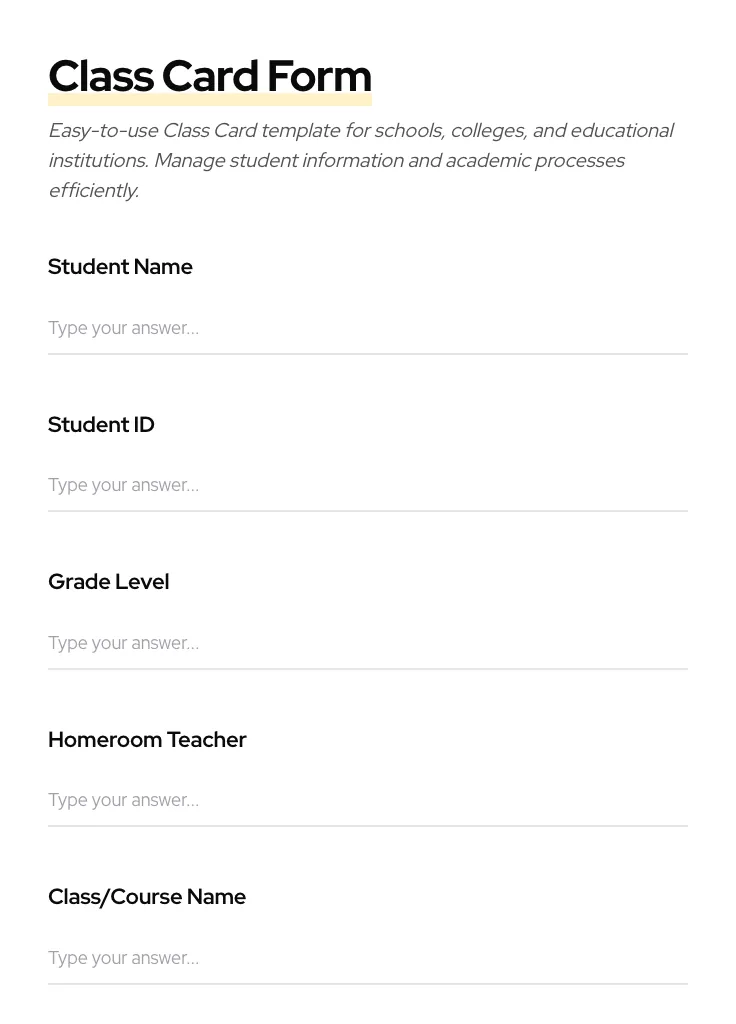Viewport: 736px width, 1024px height.
Task: Activate the Class/Course Name answer field
Action: (367, 958)
